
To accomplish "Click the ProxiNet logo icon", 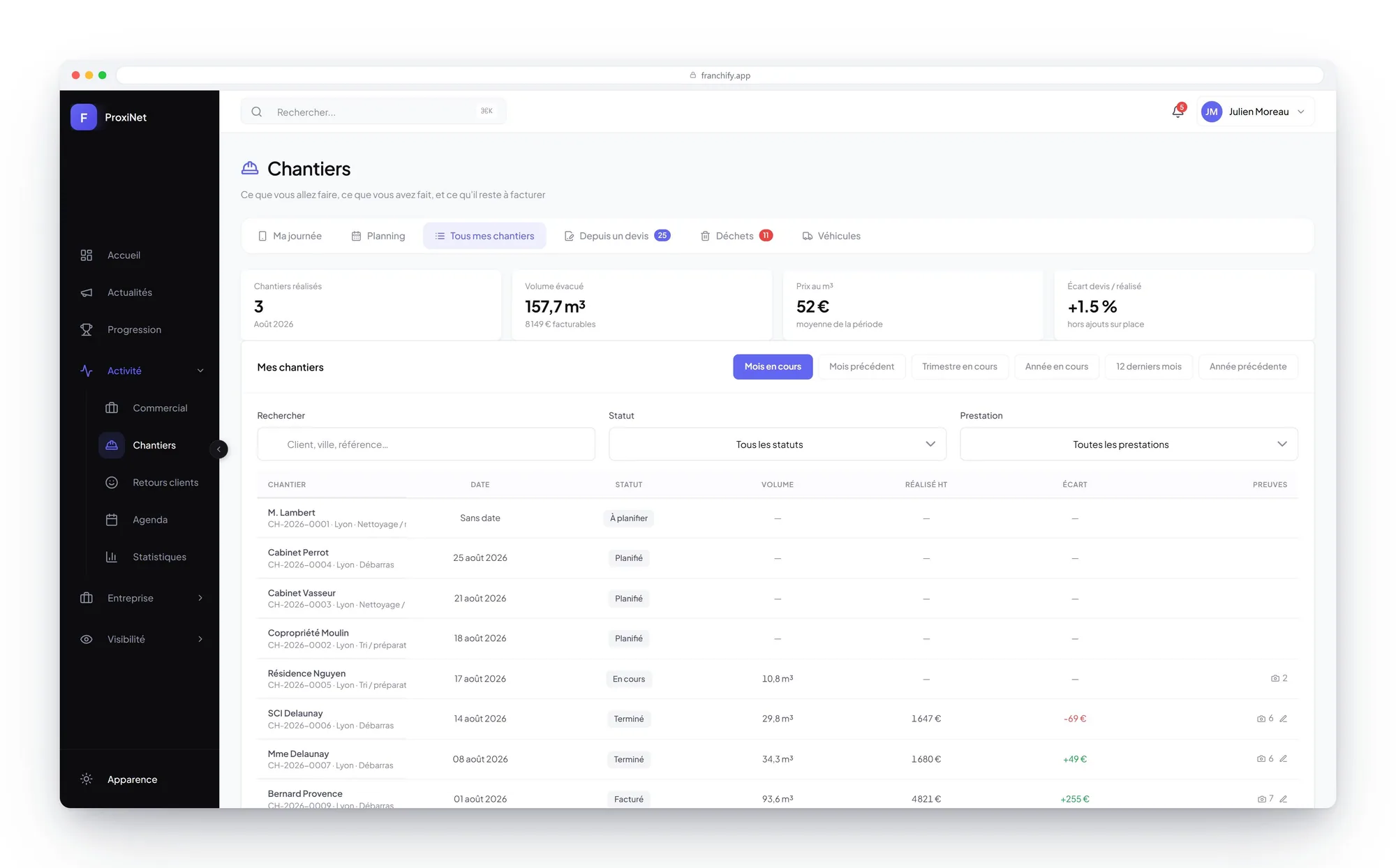I will pos(84,117).
